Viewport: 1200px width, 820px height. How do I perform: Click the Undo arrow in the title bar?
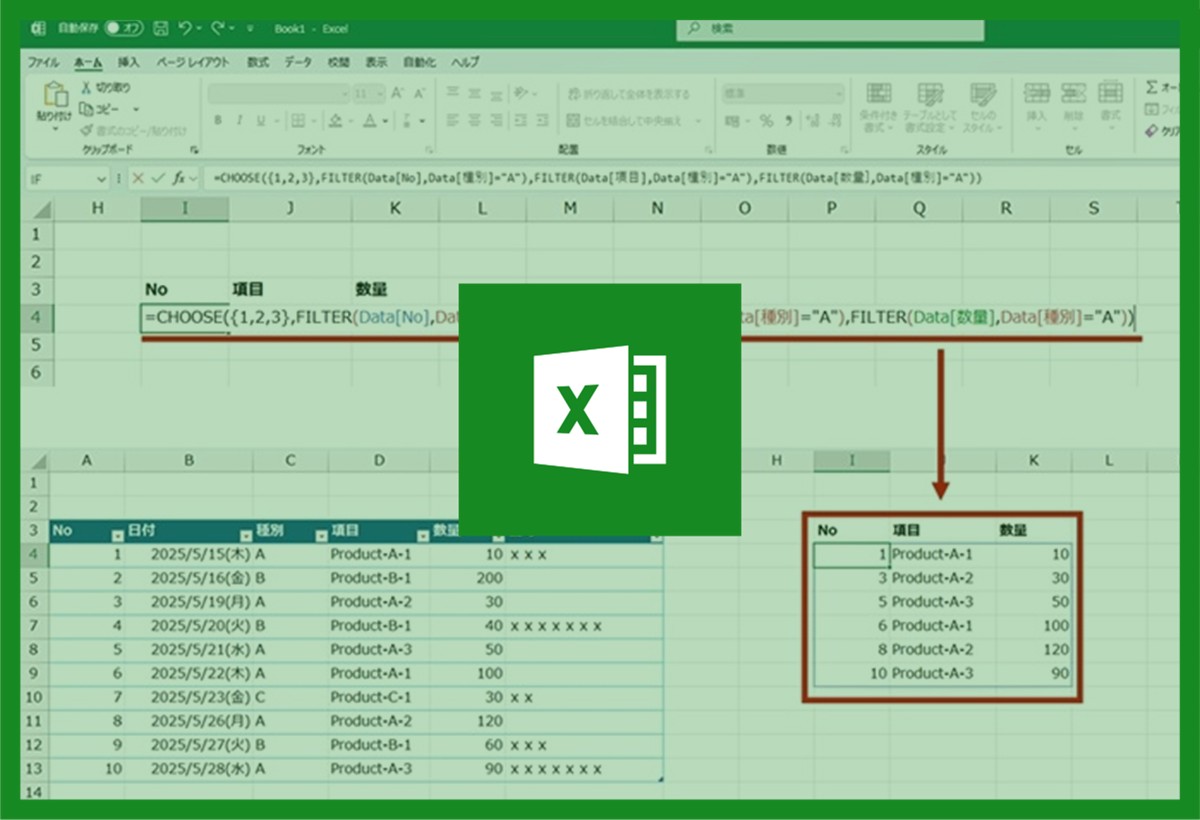186,29
